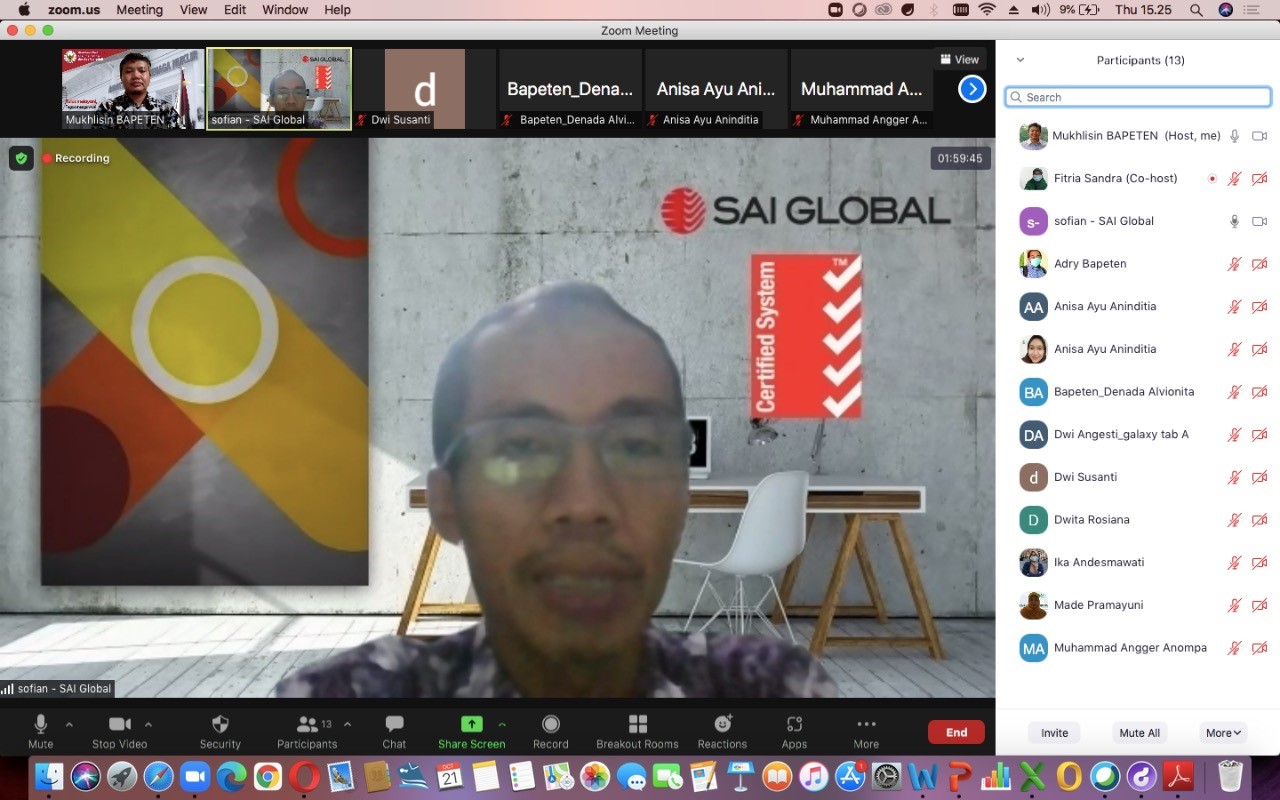Collapse the Participants panel with the chevron
Image resolution: width=1280 pixels, height=800 pixels.
pos(1020,60)
